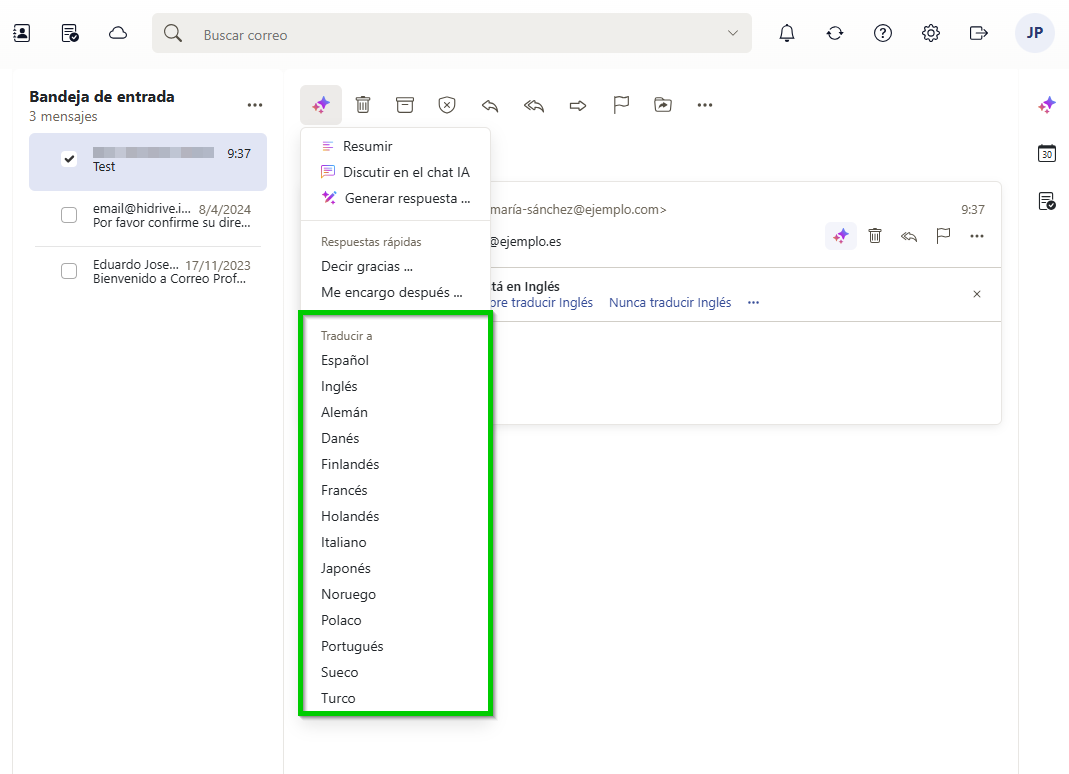Open the contacts icon in the top bar
This screenshot has width=1069, height=774.
21,32
